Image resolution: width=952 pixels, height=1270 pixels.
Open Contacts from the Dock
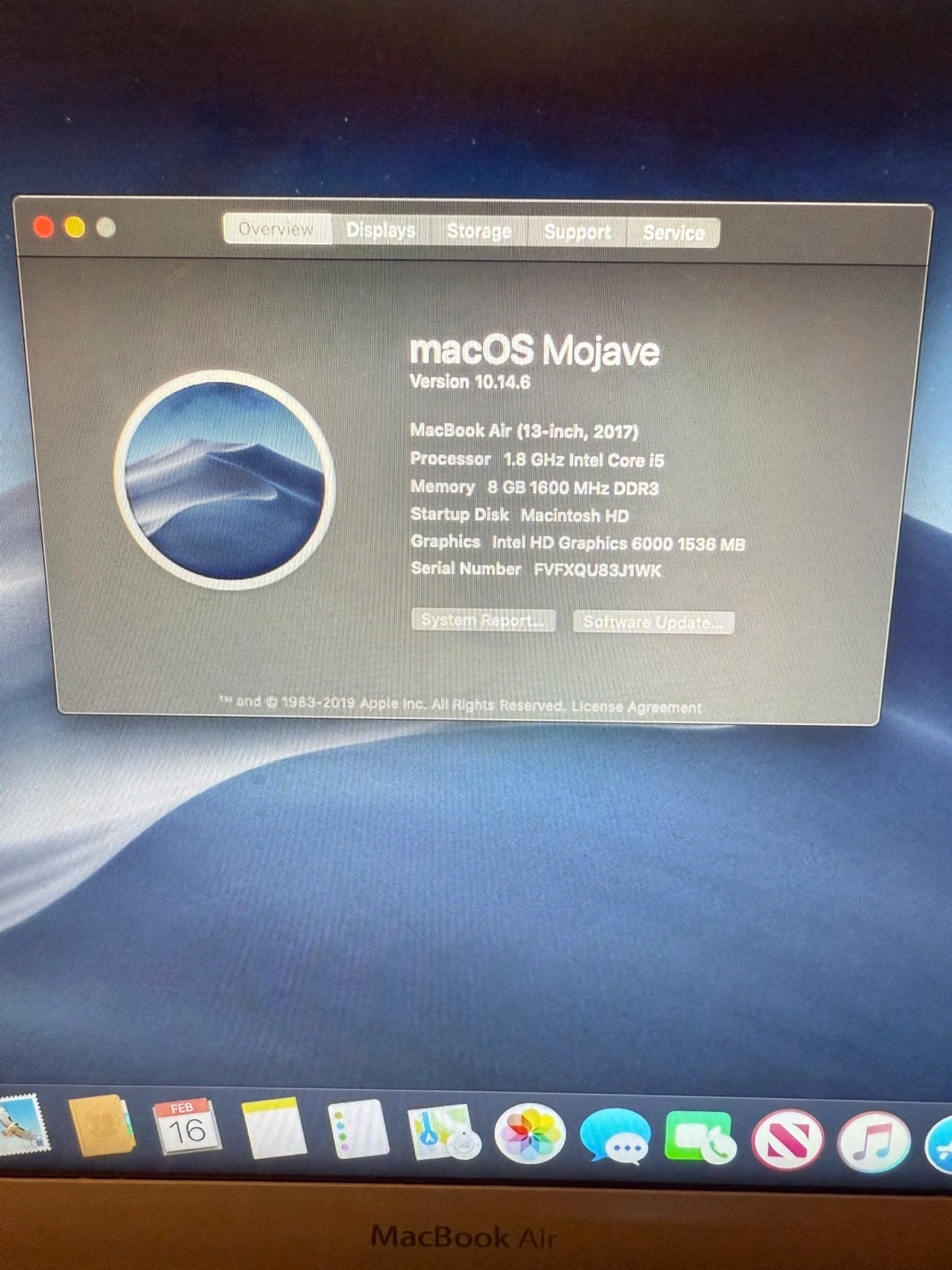(102, 1125)
